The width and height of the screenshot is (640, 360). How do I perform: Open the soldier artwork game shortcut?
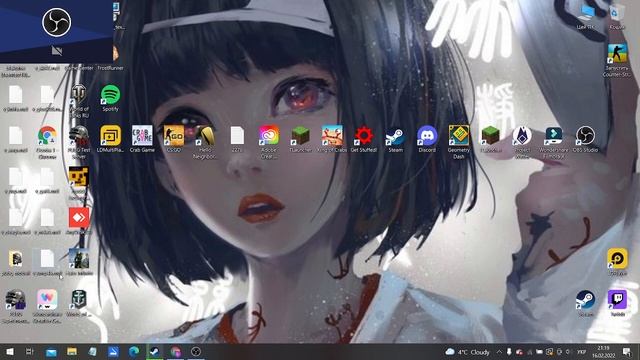(x=79, y=259)
